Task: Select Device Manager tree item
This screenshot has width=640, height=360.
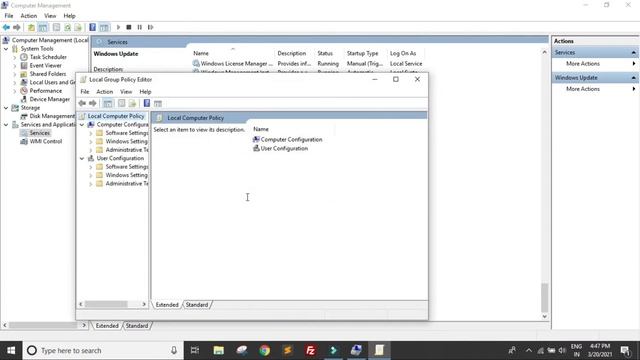Action: [49, 99]
